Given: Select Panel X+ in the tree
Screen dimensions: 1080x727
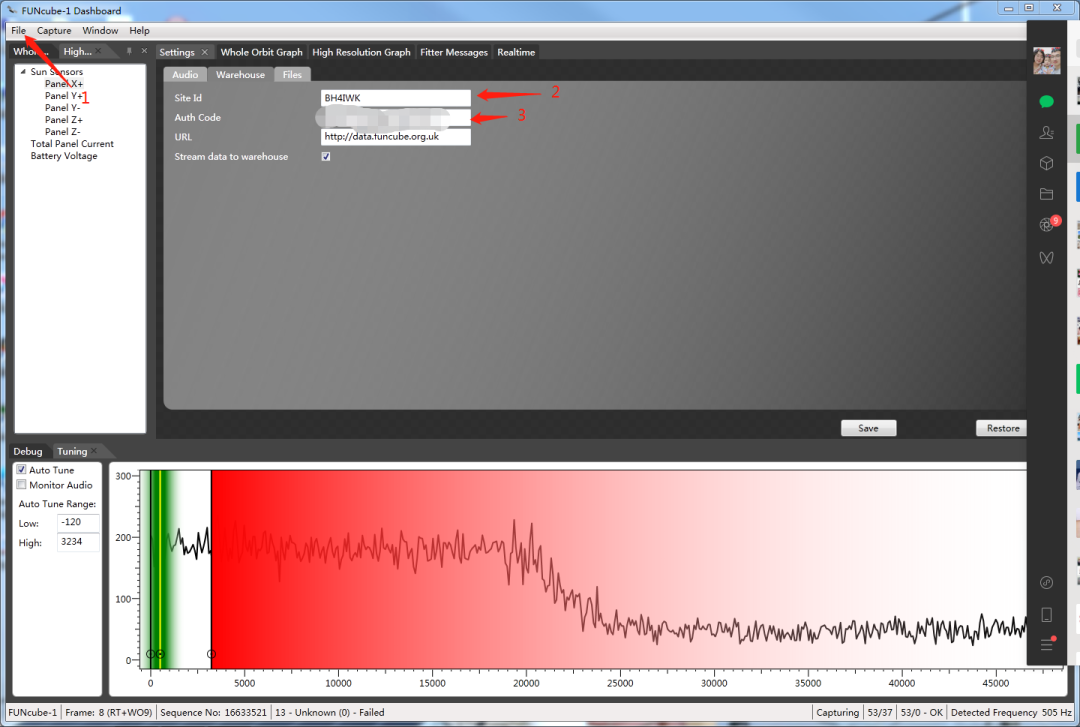Looking at the screenshot, I should tap(64, 84).
